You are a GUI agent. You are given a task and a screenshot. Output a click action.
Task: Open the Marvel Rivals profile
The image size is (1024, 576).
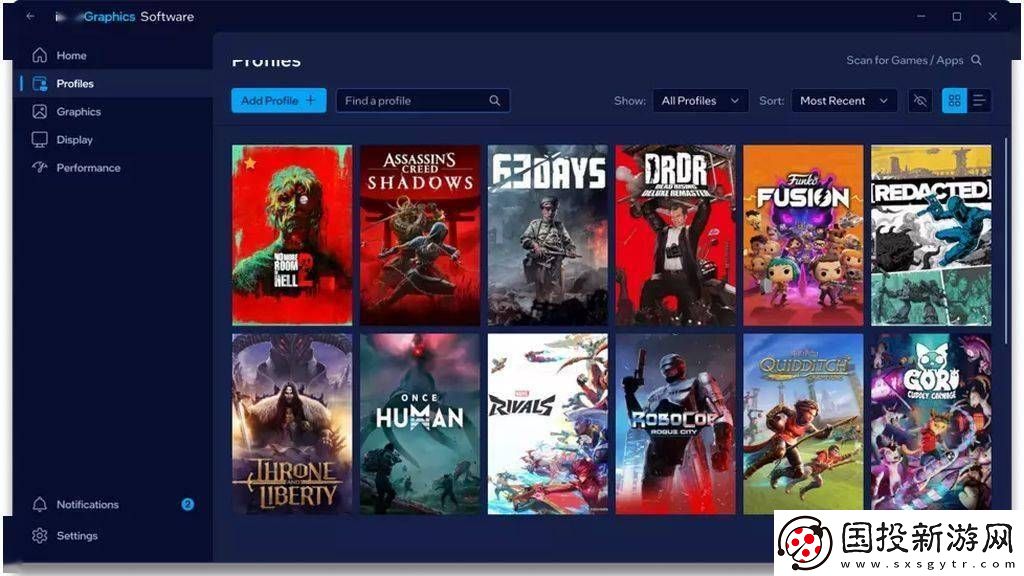click(548, 424)
